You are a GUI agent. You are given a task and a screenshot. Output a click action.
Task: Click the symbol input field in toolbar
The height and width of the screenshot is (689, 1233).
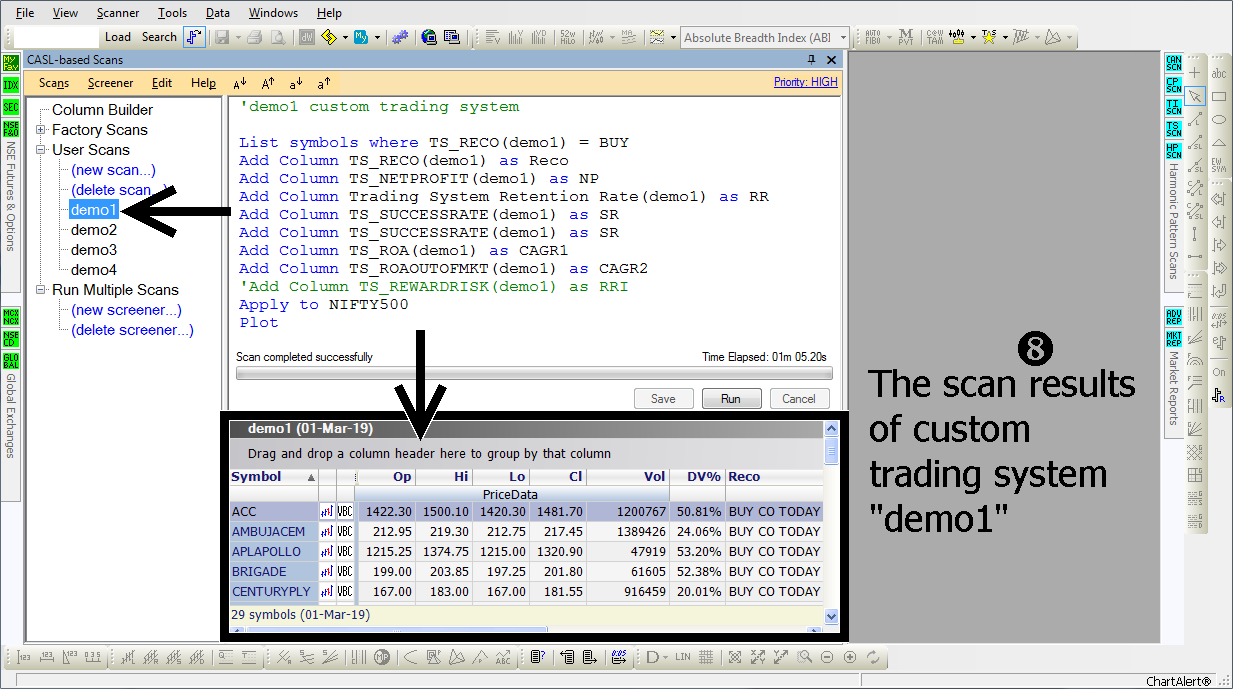(x=56, y=37)
